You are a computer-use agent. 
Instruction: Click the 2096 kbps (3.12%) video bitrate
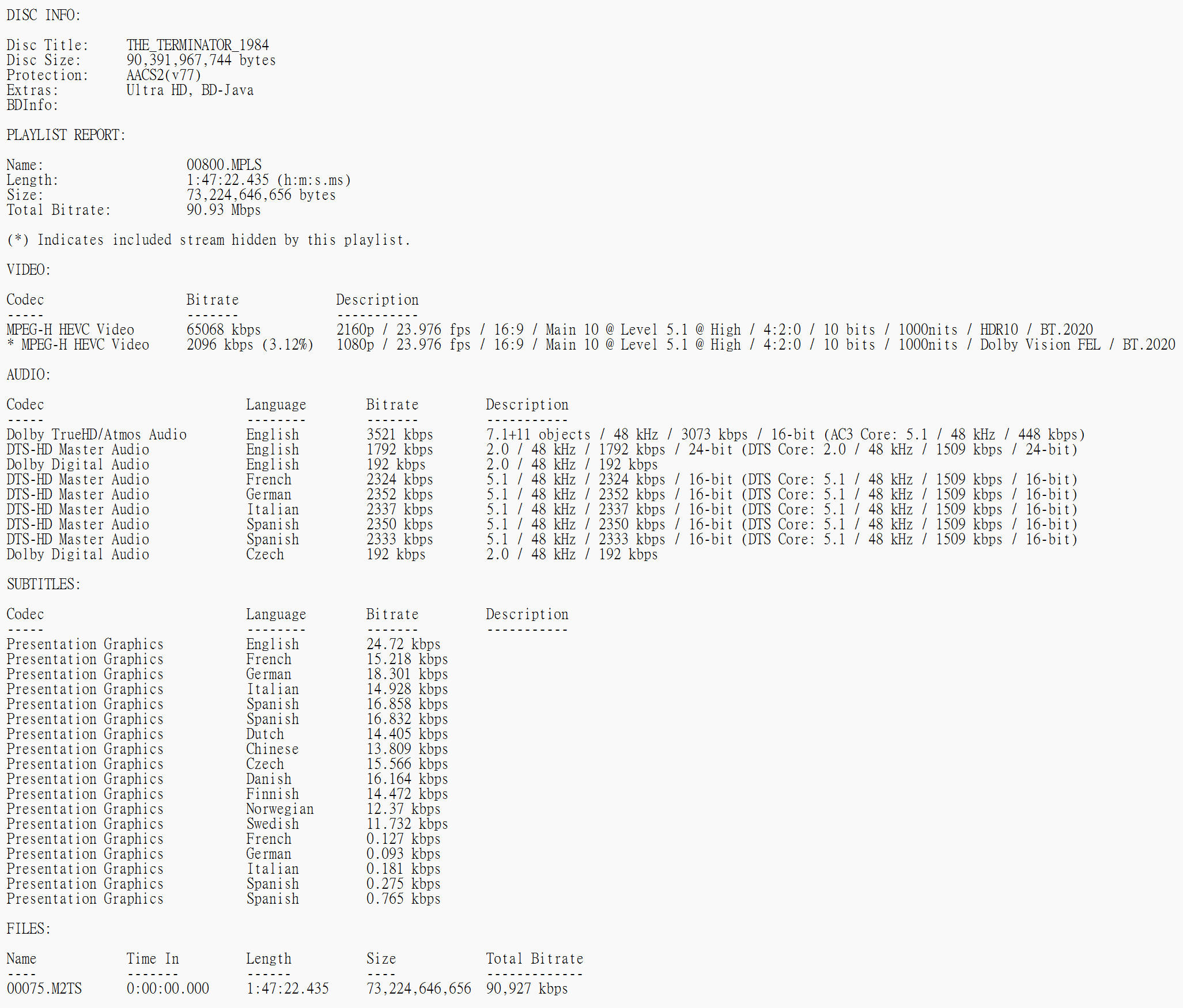pyautogui.click(x=250, y=344)
